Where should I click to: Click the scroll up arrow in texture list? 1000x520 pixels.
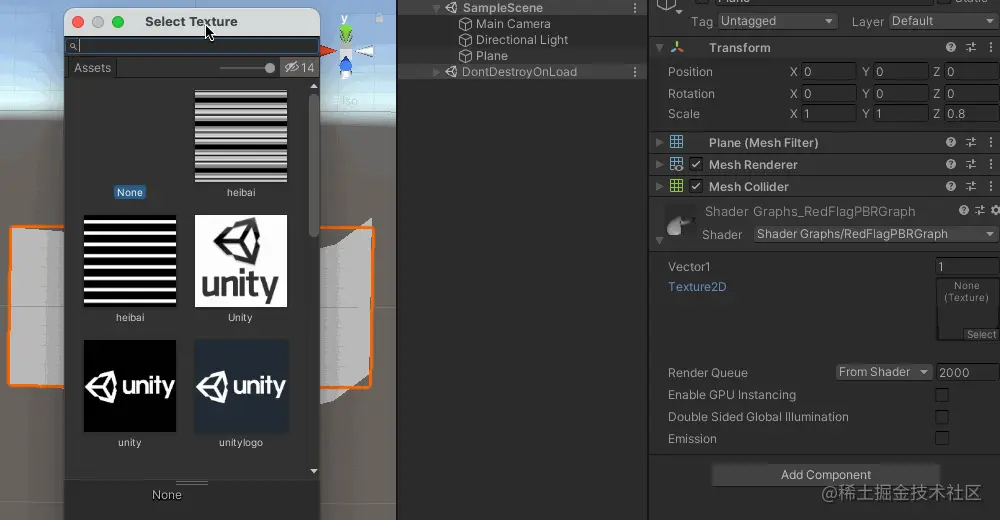click(x=314, y=85)
